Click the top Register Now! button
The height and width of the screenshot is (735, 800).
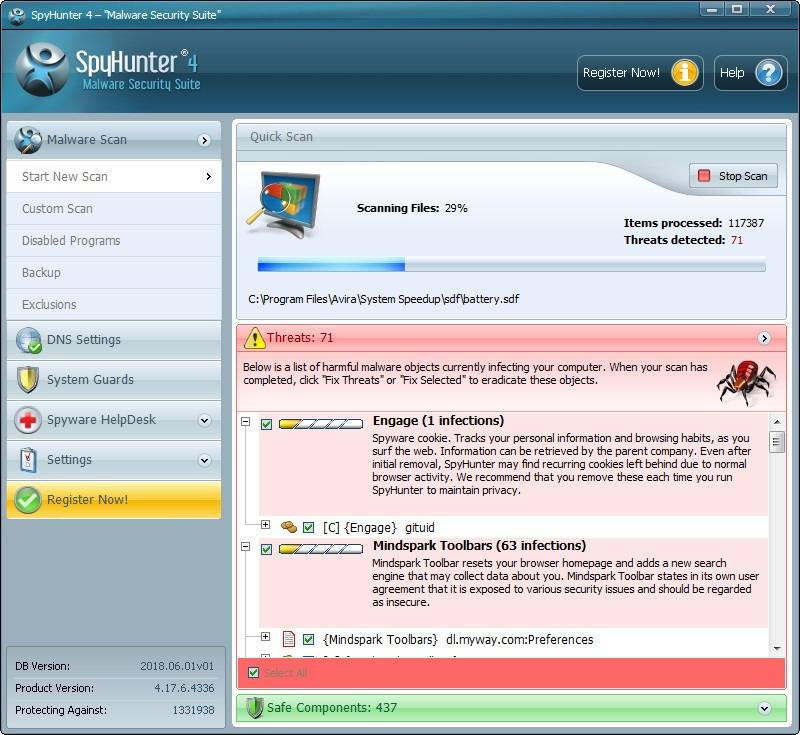640,73
